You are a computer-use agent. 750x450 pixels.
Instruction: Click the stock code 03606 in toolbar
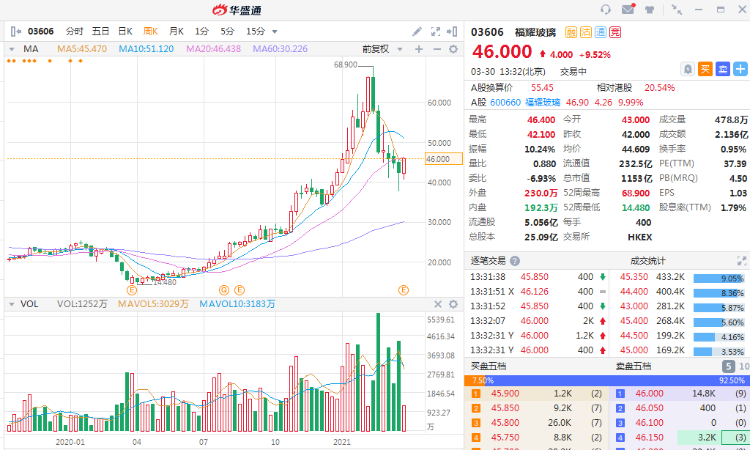pos(41,32)
